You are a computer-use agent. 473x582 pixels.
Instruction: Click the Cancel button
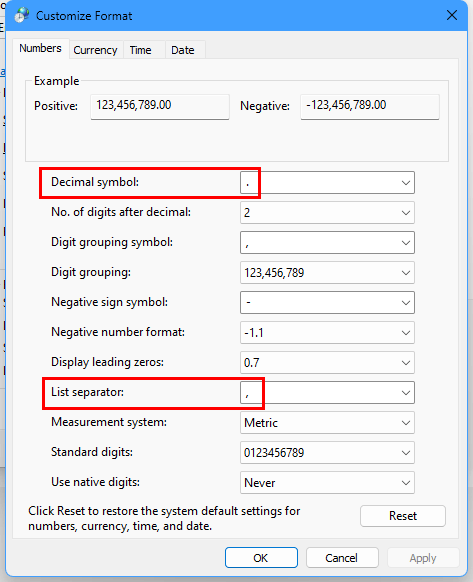click(x=342, y=558)
